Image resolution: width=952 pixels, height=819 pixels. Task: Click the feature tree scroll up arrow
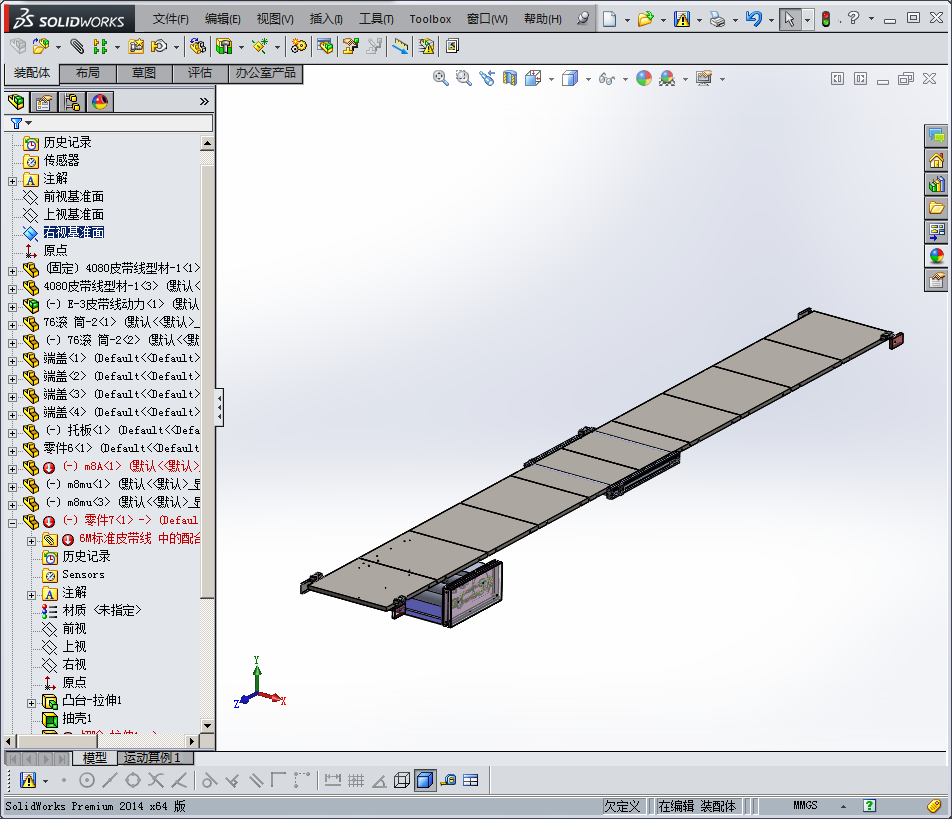pos(207,144)
